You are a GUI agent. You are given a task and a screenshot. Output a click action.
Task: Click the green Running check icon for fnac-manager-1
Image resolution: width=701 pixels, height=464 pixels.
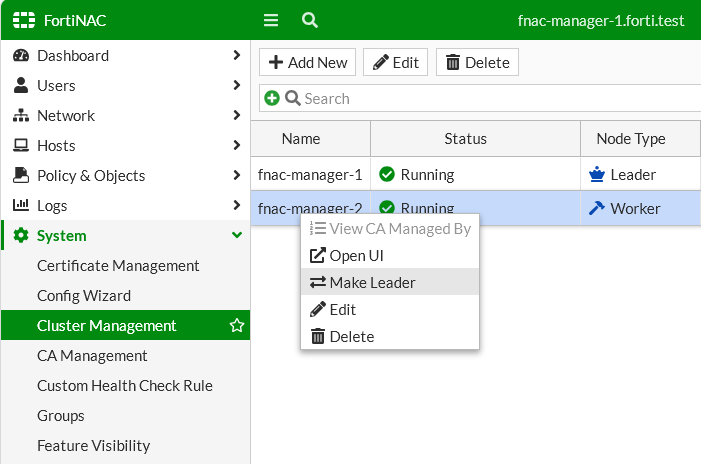coord(387,174)
